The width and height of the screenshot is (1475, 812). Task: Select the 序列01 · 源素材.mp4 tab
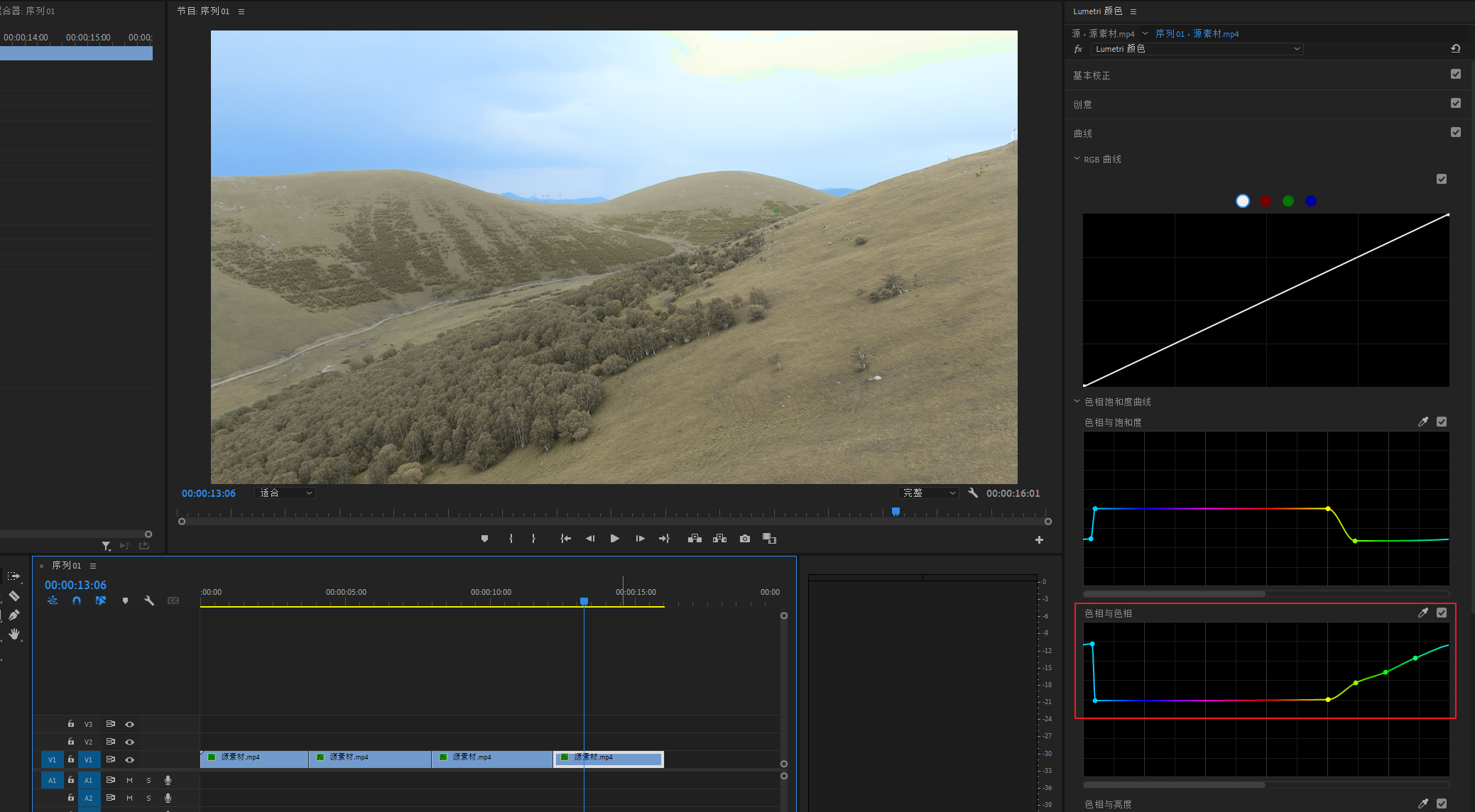pyautogui.click(x=1197, y=33)
